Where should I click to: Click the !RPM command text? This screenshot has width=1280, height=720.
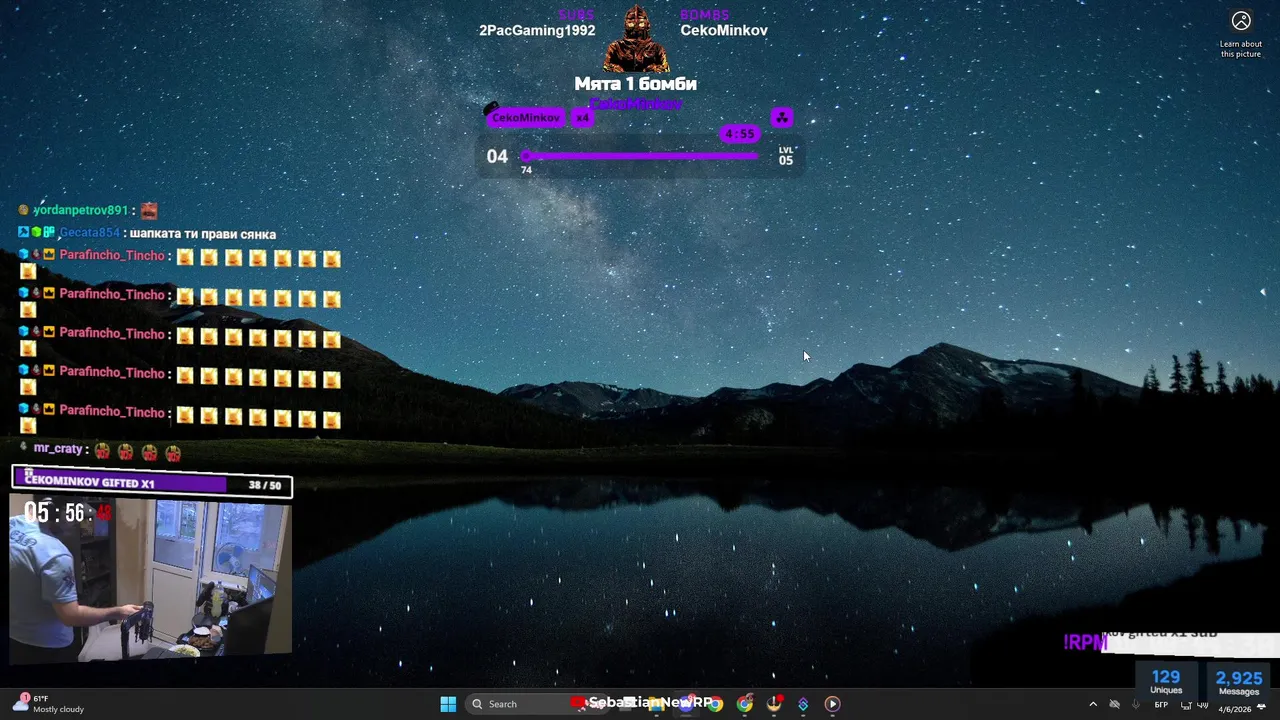[1085, 643]
